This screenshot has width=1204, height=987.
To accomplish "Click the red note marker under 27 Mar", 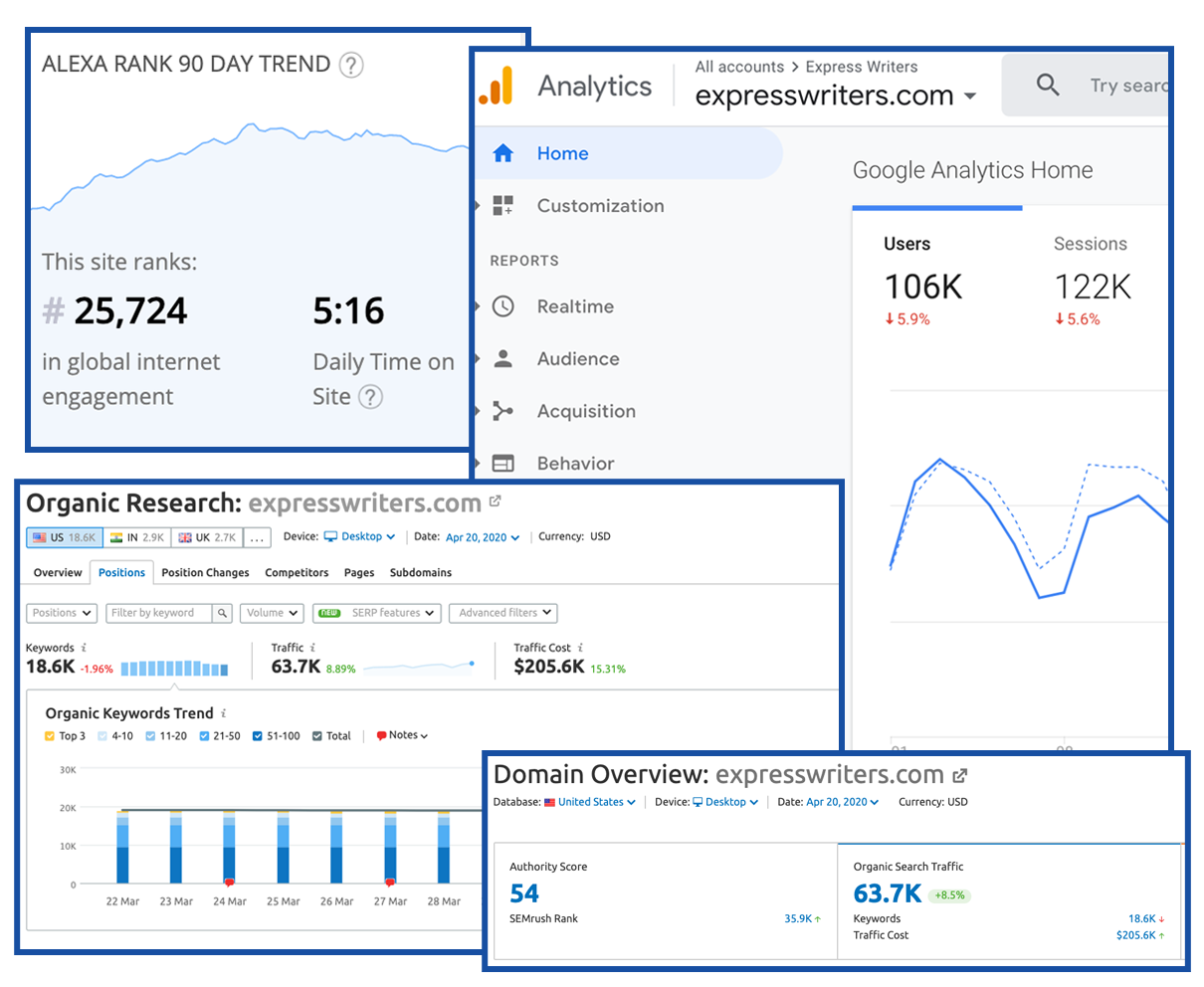I will (x=390, y=883).
